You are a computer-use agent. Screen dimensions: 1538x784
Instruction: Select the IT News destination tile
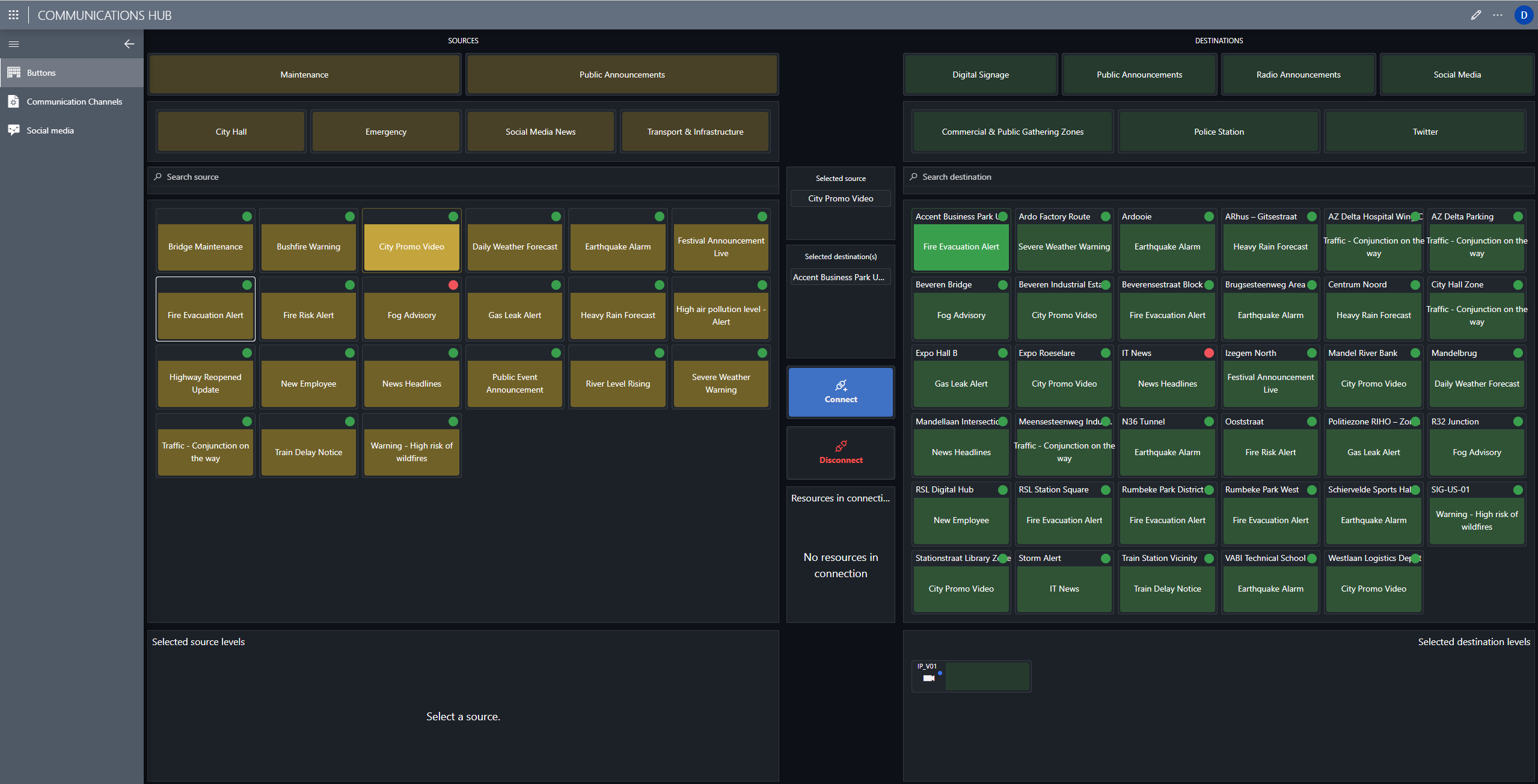[1167, 383]
